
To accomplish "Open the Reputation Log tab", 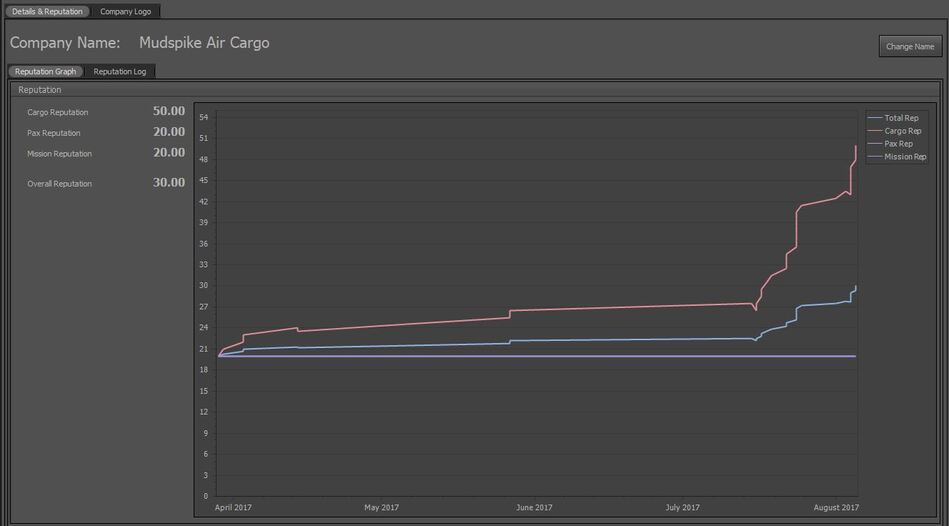I will click(x=119, y=72).
